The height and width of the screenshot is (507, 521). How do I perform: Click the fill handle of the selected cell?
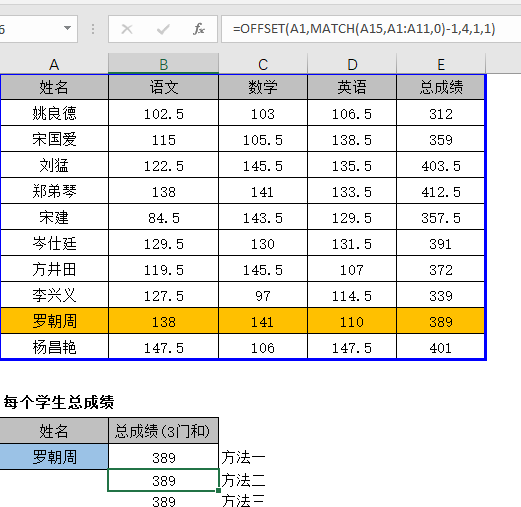coord(218,491)
